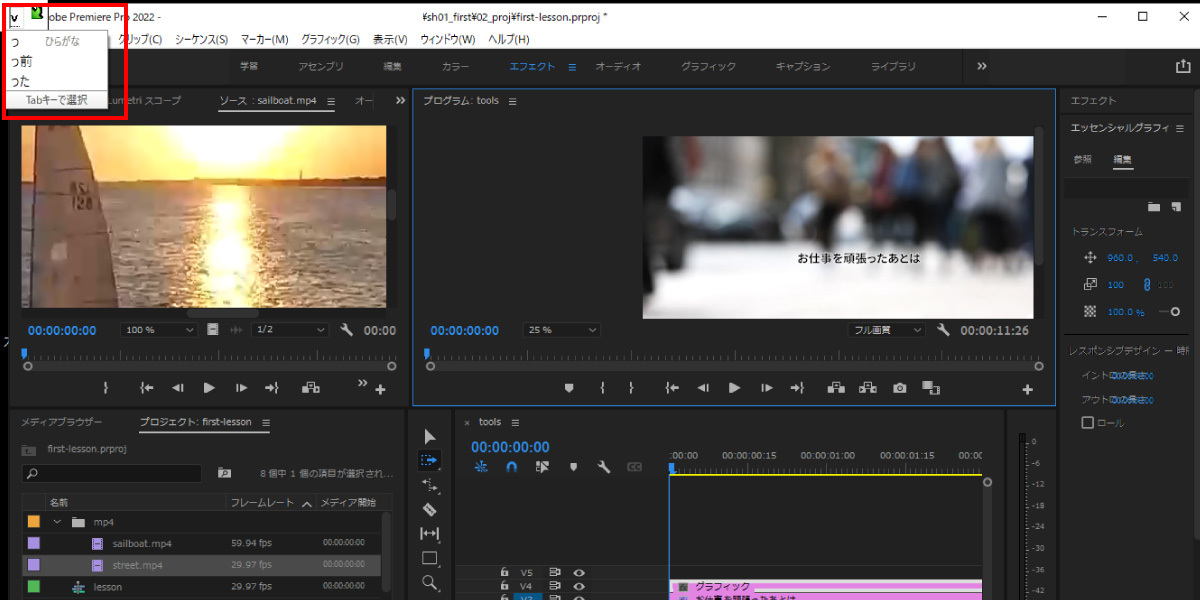Select the Razor tool
Screen dimensions: 1200x600
point(430,509)
